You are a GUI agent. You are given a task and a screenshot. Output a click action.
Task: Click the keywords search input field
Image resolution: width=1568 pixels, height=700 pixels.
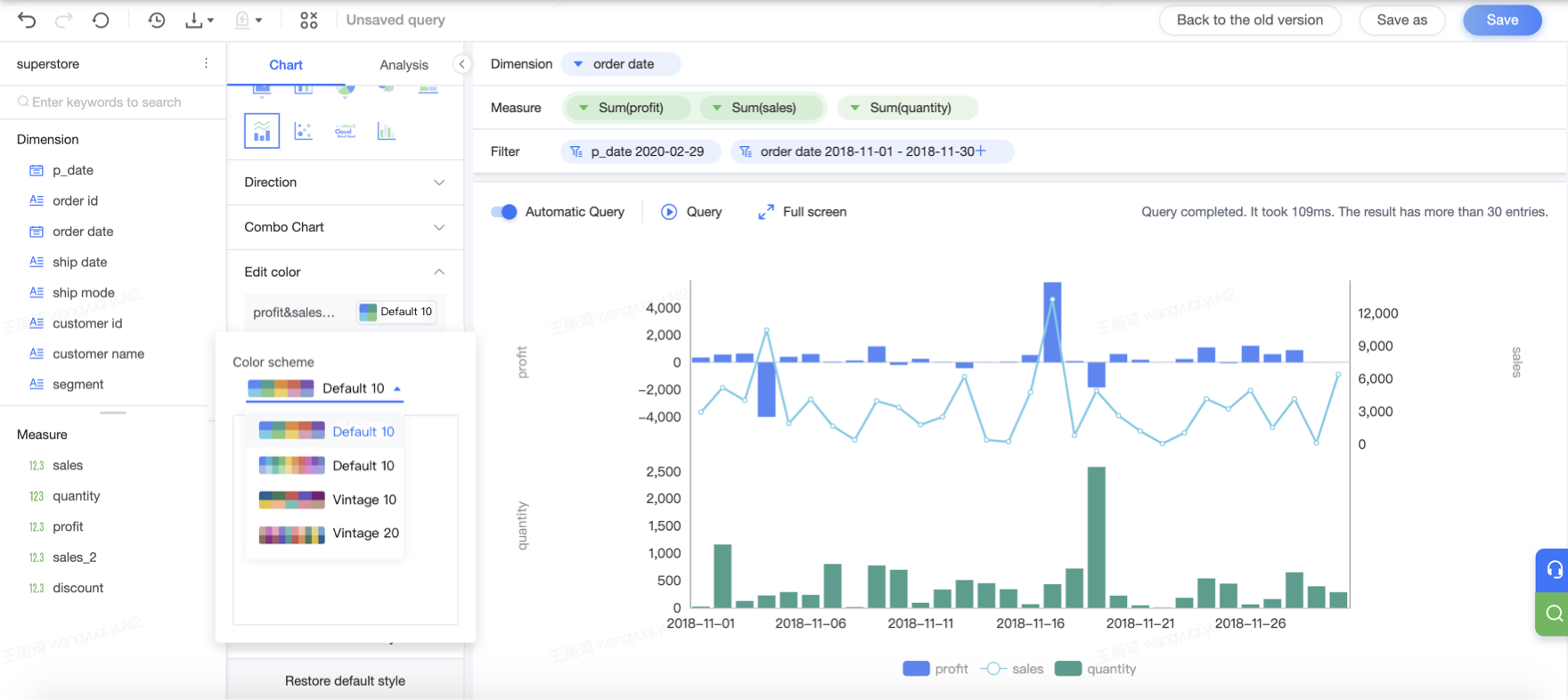click(112, 102)
